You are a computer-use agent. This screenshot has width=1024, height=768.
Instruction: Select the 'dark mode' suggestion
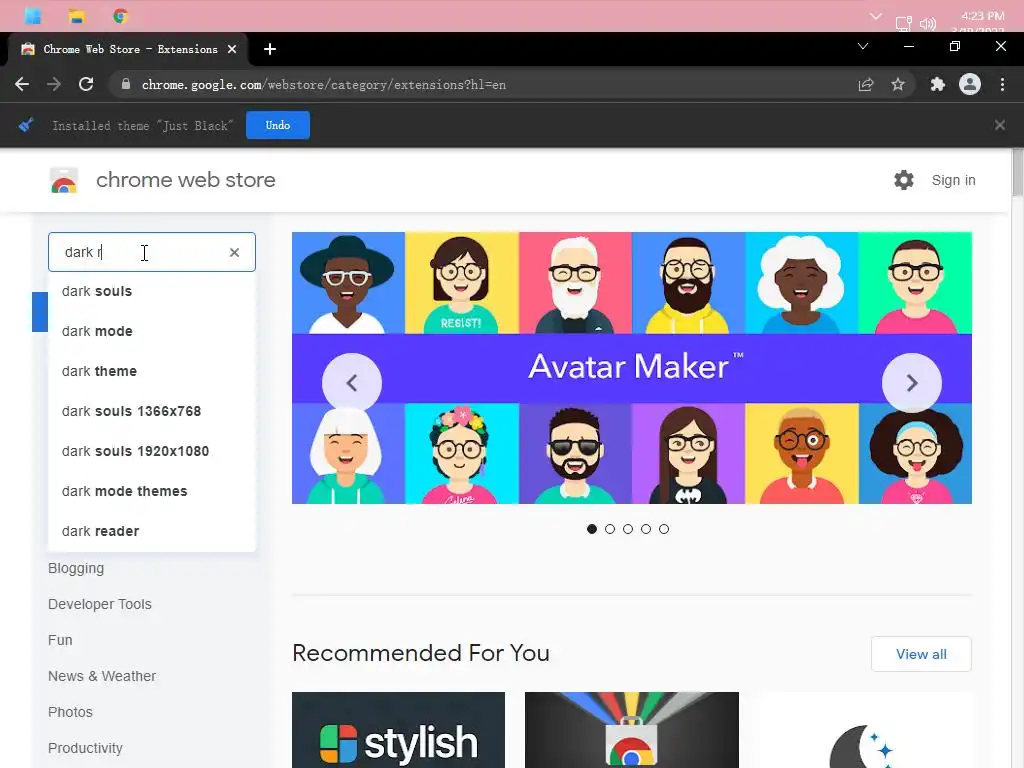(152, 331)
